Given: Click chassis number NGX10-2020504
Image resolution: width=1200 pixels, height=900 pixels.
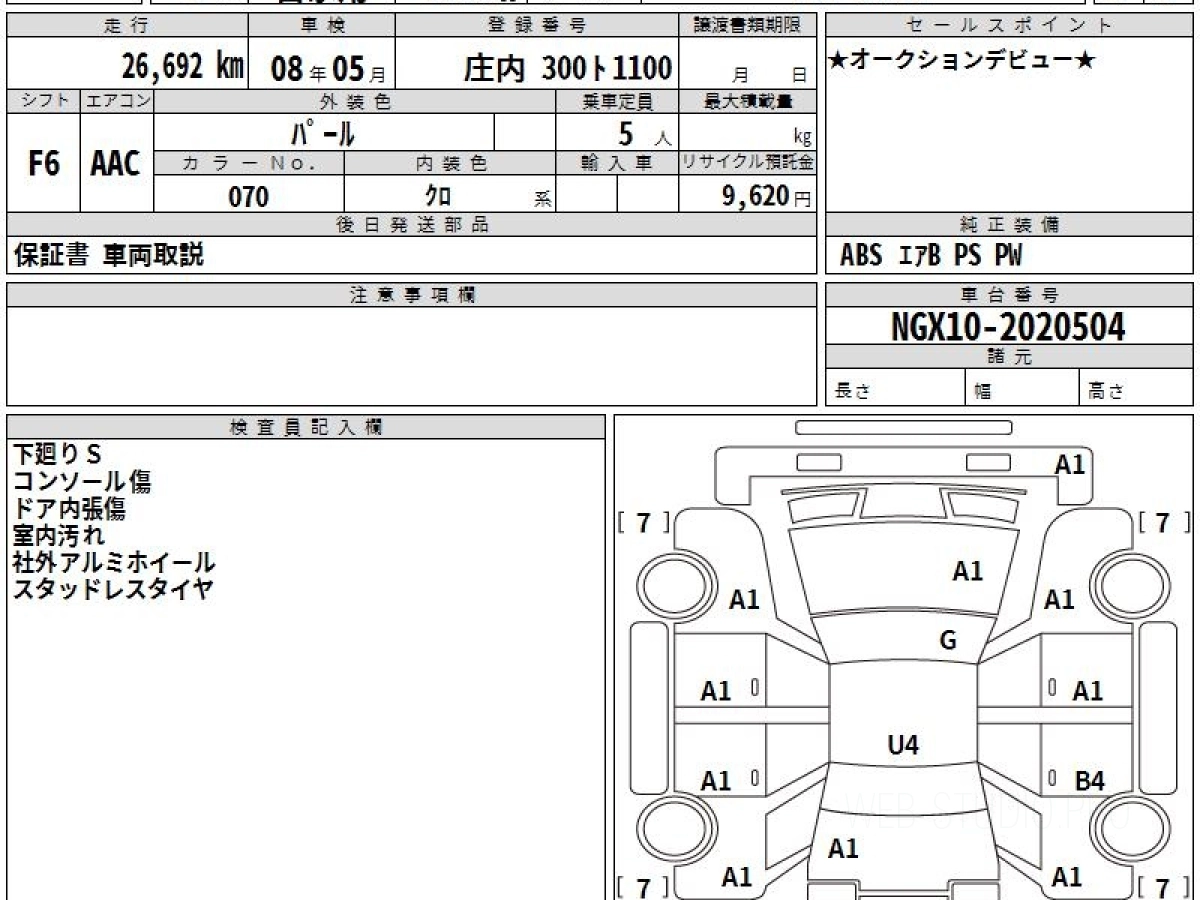Looking at the screenshot, I should (1008, 327).
